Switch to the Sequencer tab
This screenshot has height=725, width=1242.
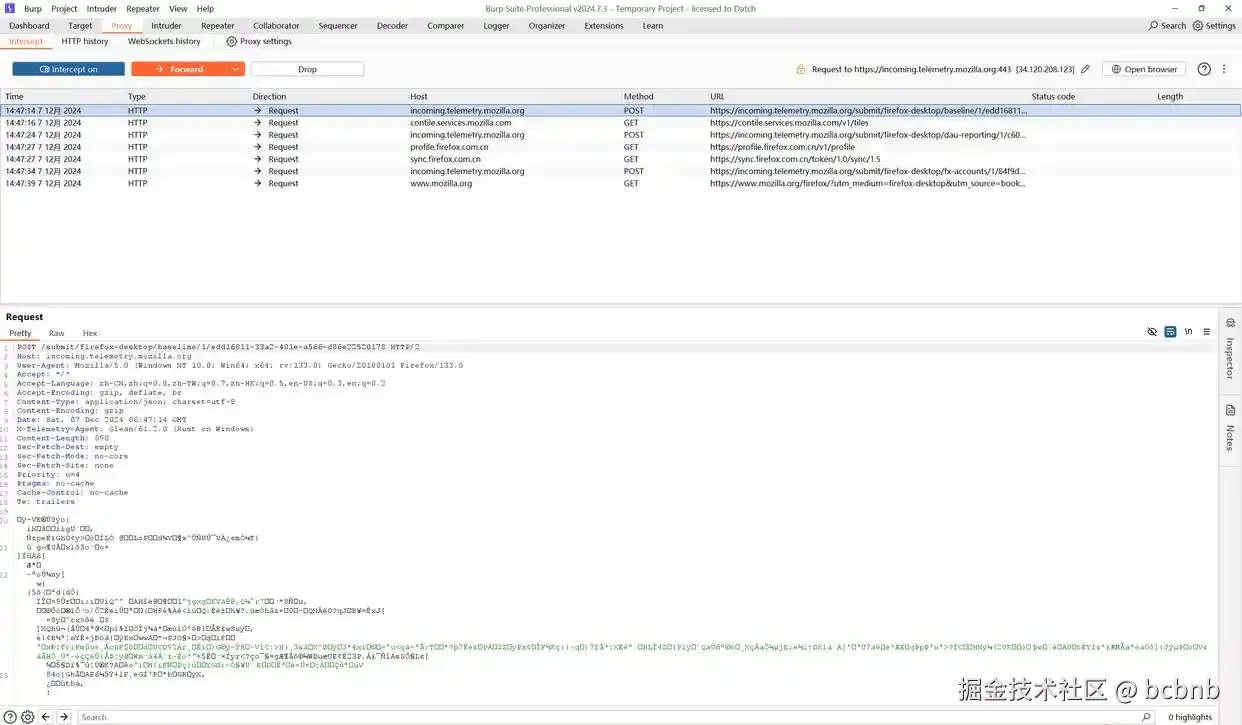pos(338,26)
